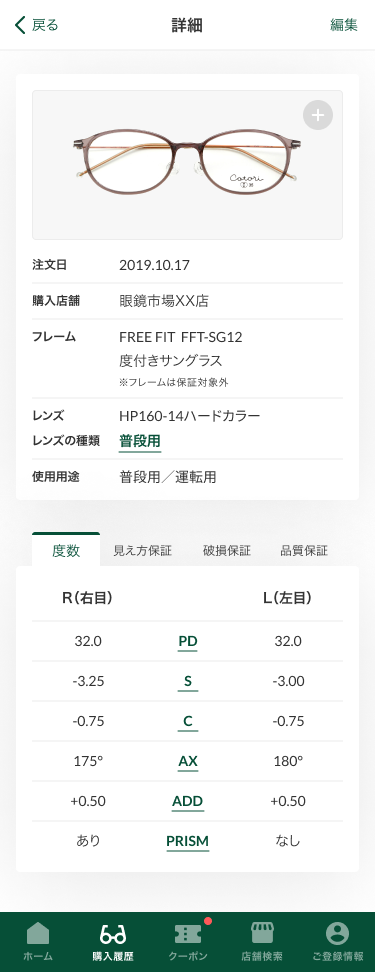Image resolution: width=375 pixels, height=972 pixels.
Task: Open the ホーム home icon
Action: pos(38,934)
